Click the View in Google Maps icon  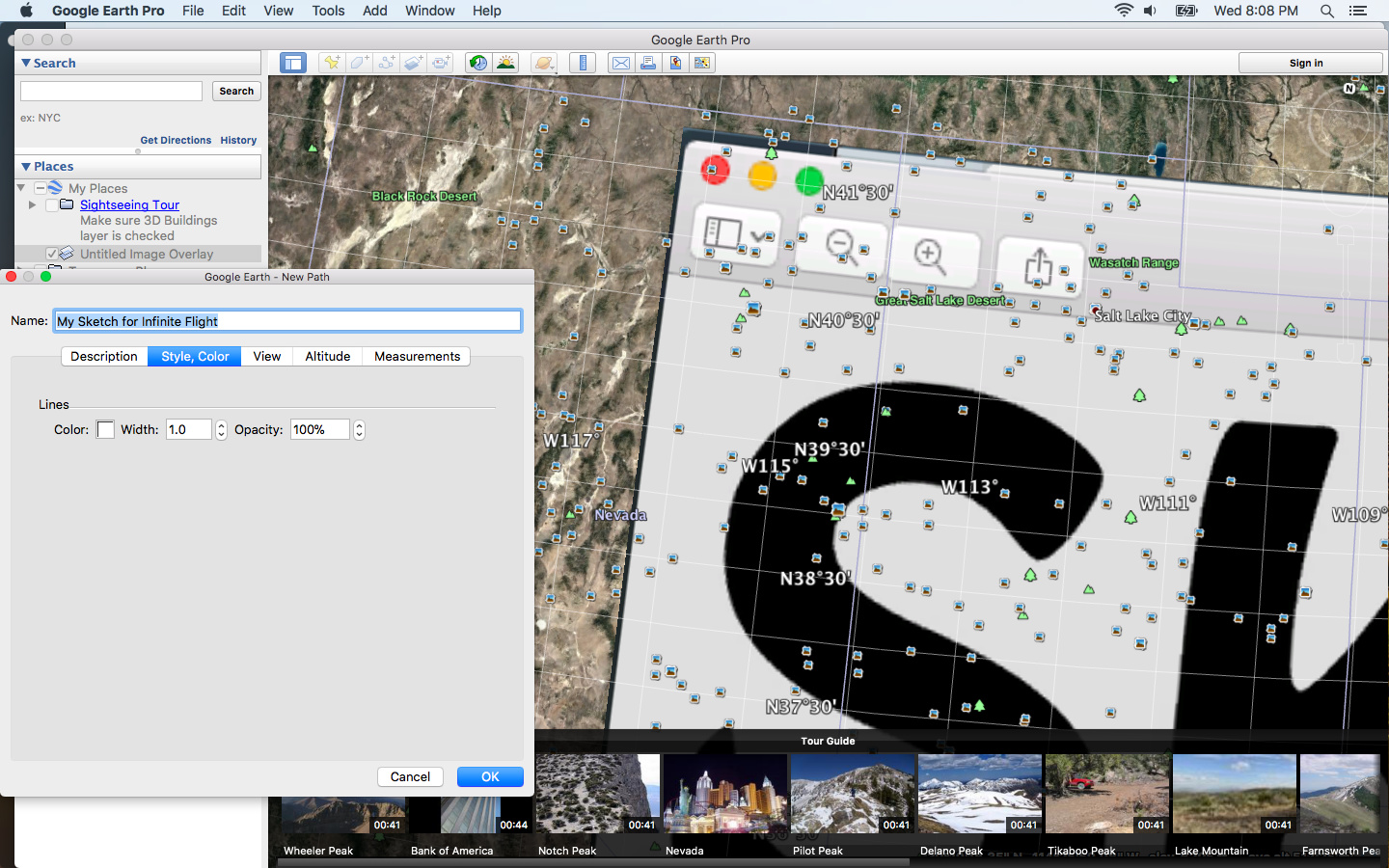(x=702, y=63)
